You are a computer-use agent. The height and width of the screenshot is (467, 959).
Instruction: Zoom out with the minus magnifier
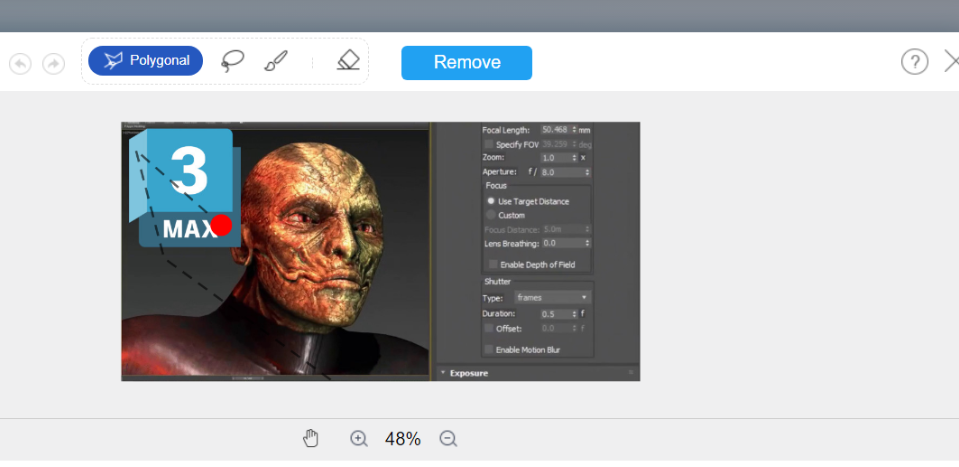coord(449,438)
